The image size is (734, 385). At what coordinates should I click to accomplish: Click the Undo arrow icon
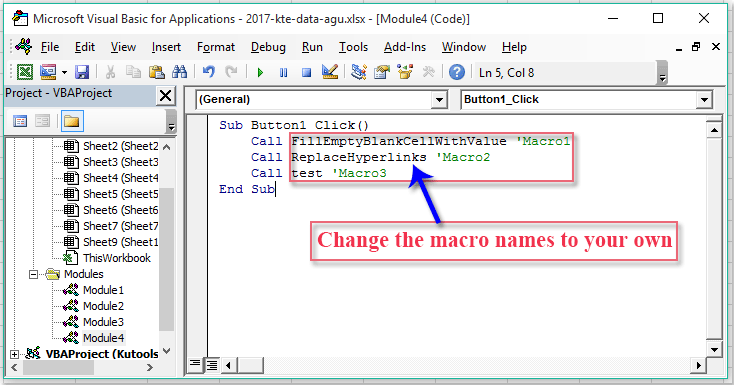pos(208,72)
